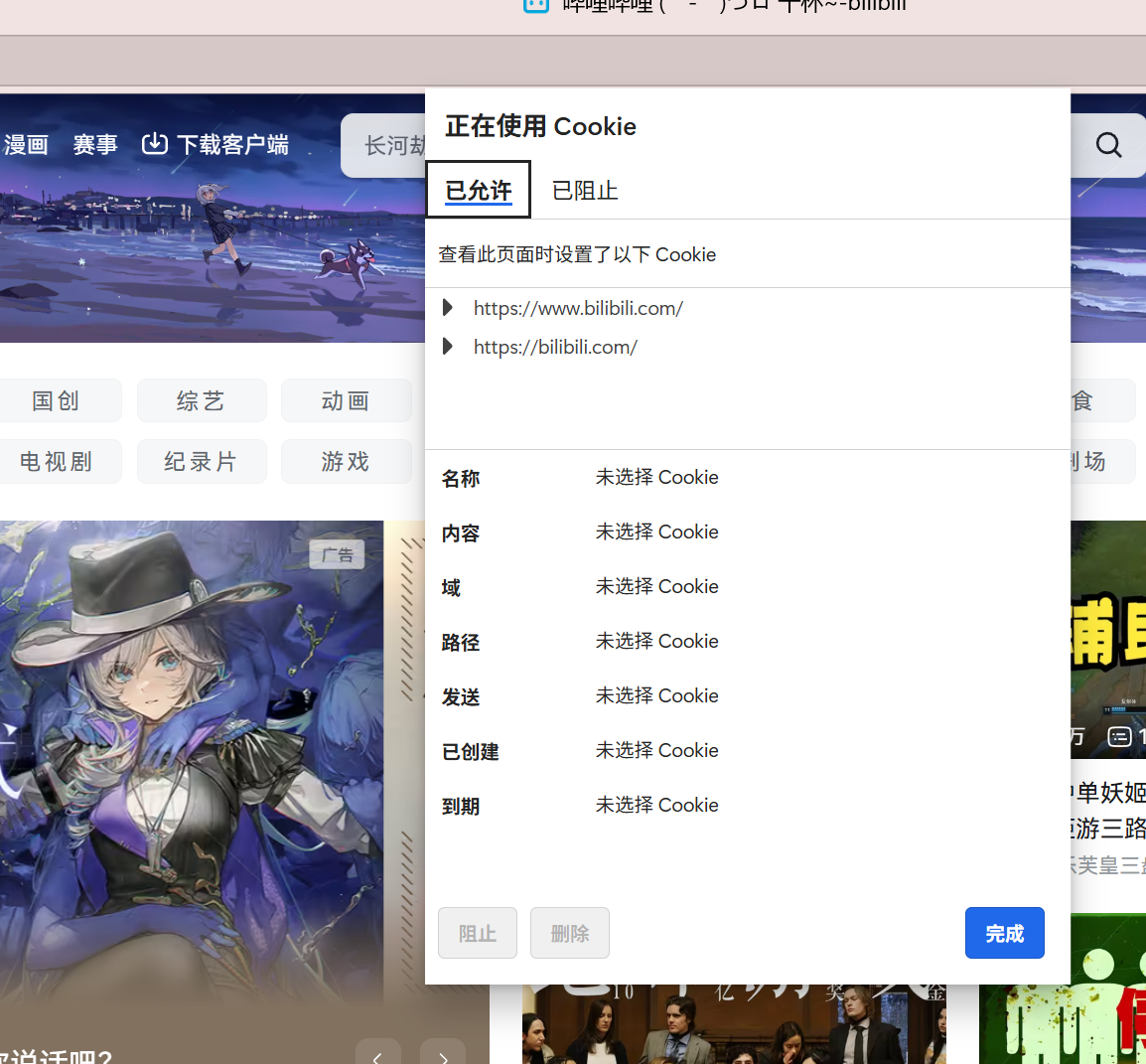Switch to the 已允许 tab
The image size is (1146, 1064).
pyautogui.click(x=478, y=190)
